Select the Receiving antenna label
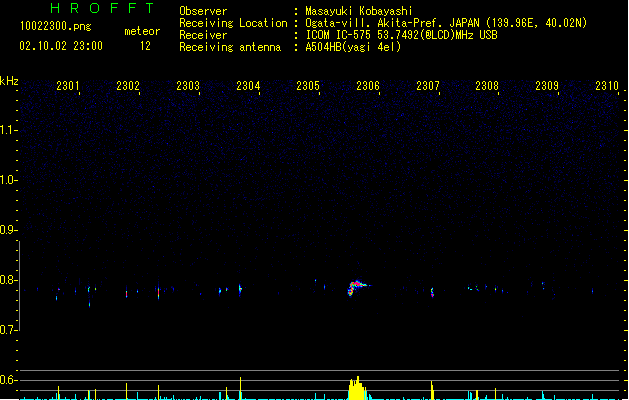Image resolution: width=629 pixels, height=400 pixels. [x=230, y=47]
